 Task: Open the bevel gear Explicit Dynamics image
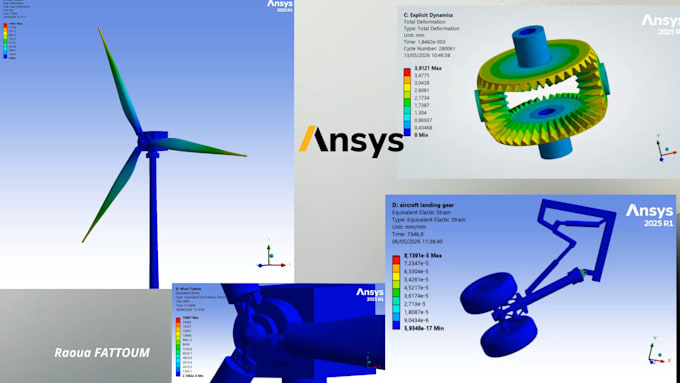pos(539,92)
